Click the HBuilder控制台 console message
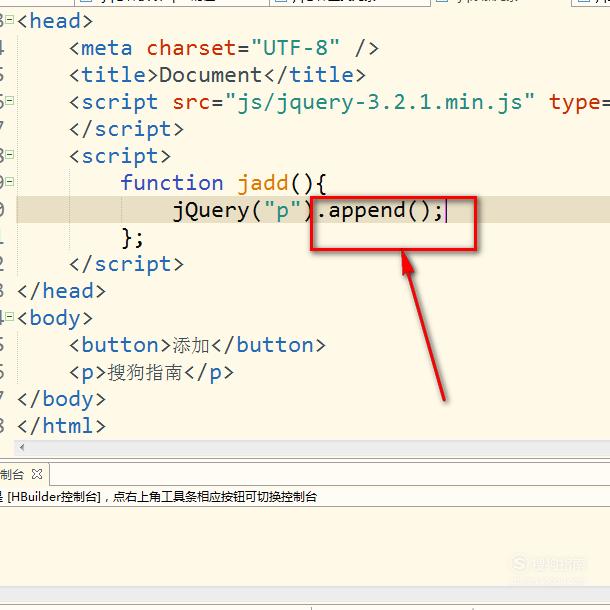Screen dimensions: 610x610 [x=158, y=497]
